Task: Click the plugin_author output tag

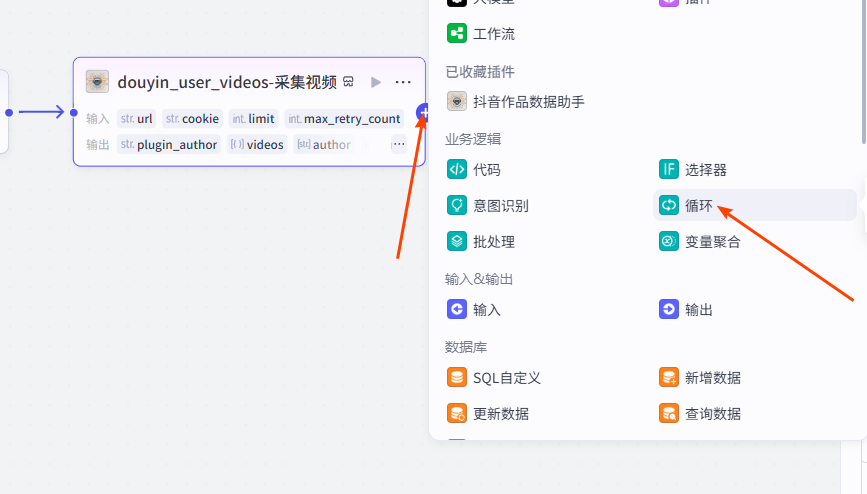Action: 169,144
